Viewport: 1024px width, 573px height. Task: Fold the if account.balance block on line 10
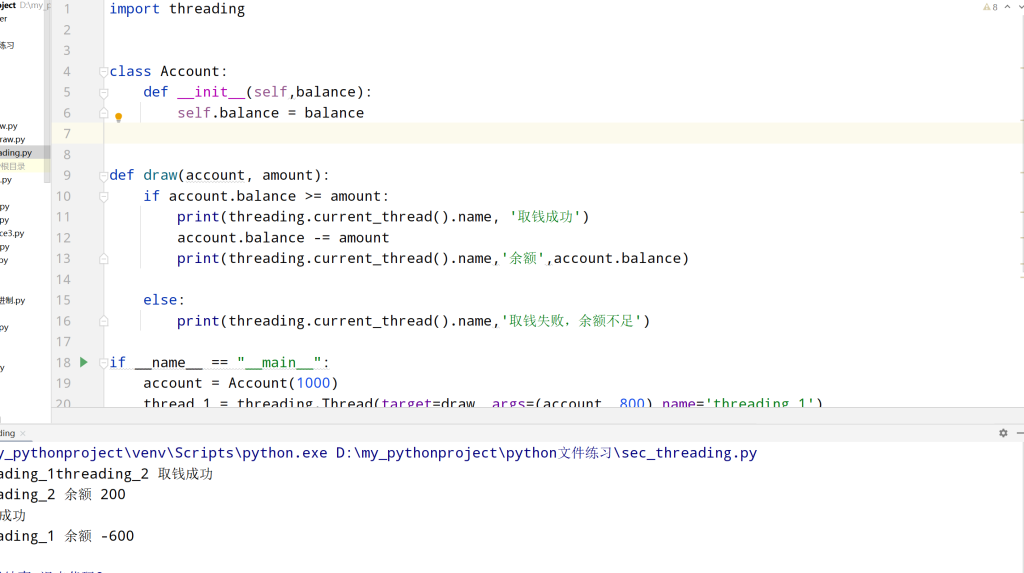[103, 197]
